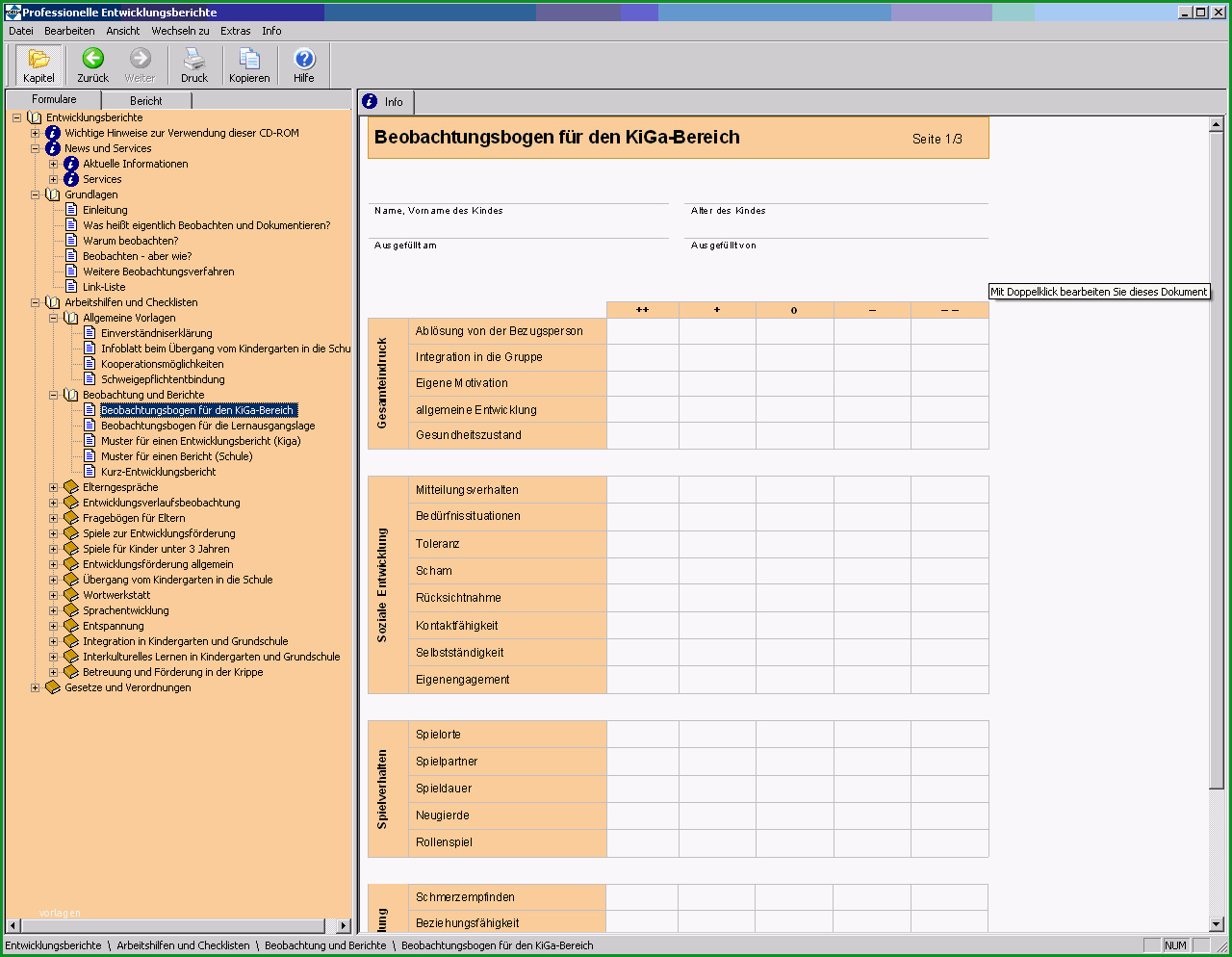This screenshot has height=957, width=1232.
Task: Expand the Entspannung node
Action: coord(53,626)
